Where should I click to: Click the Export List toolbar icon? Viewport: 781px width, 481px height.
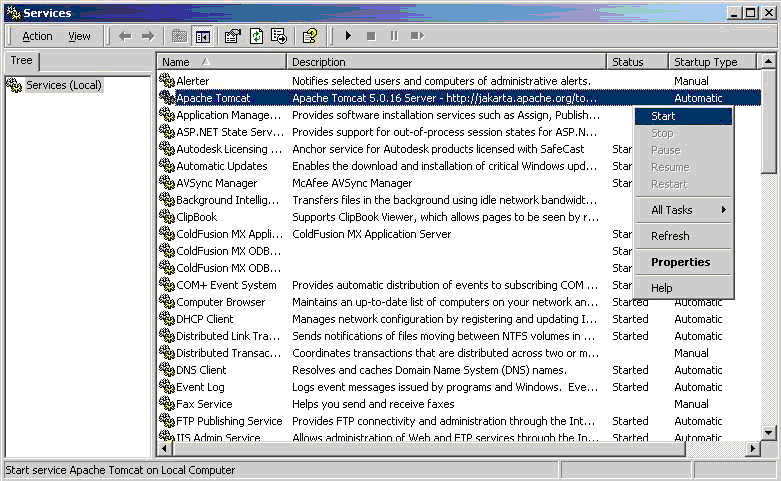tap(278, 36)
